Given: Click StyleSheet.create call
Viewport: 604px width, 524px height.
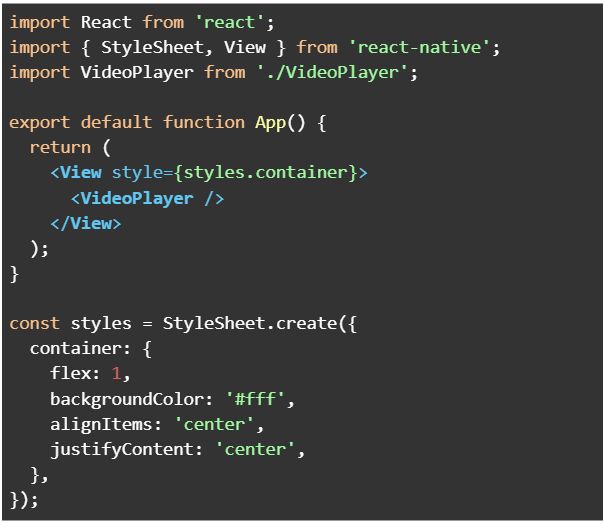Looking at the screenshot, I should pos(250,323).
